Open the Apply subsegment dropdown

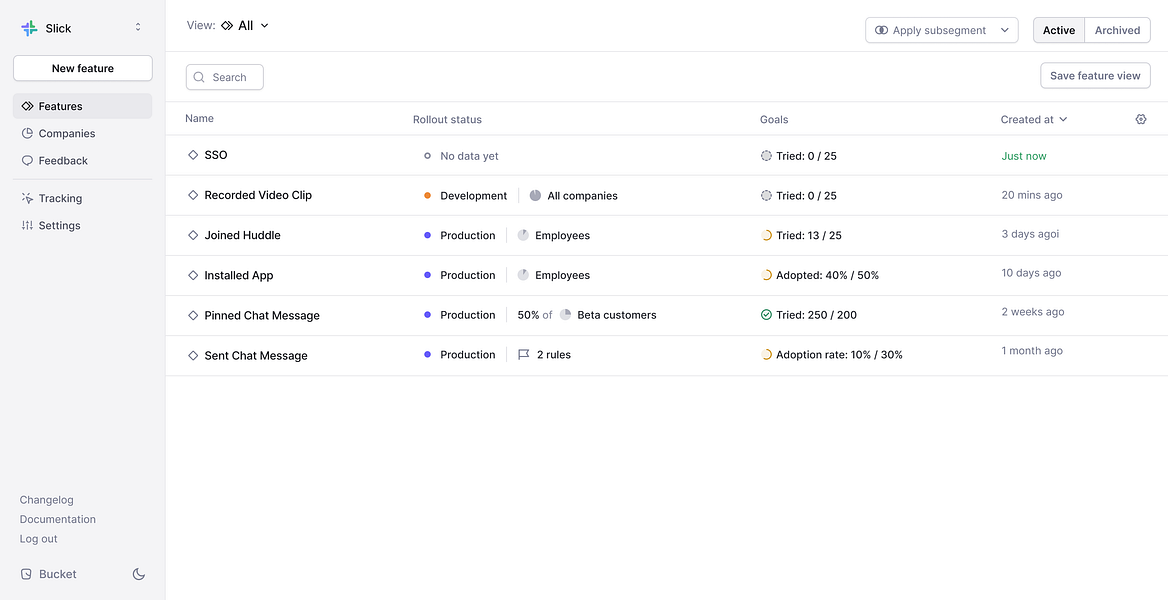(941, 30)
